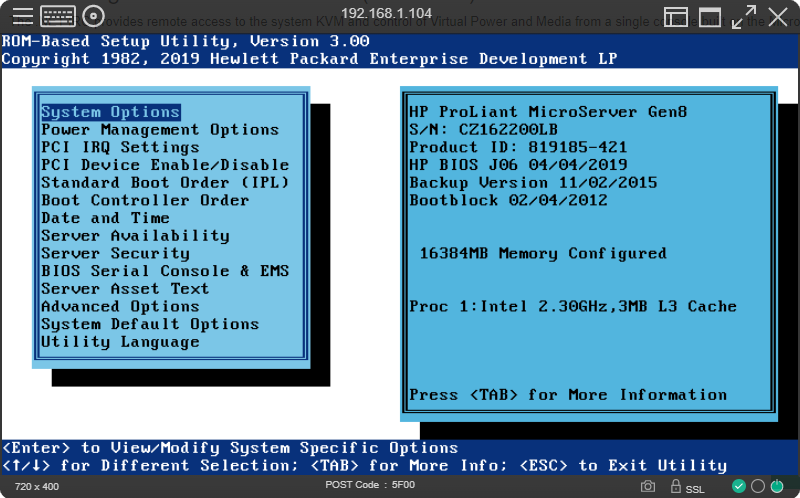Click the SSL label in the status bar
The image size is (800, 498).
(695, 489)
